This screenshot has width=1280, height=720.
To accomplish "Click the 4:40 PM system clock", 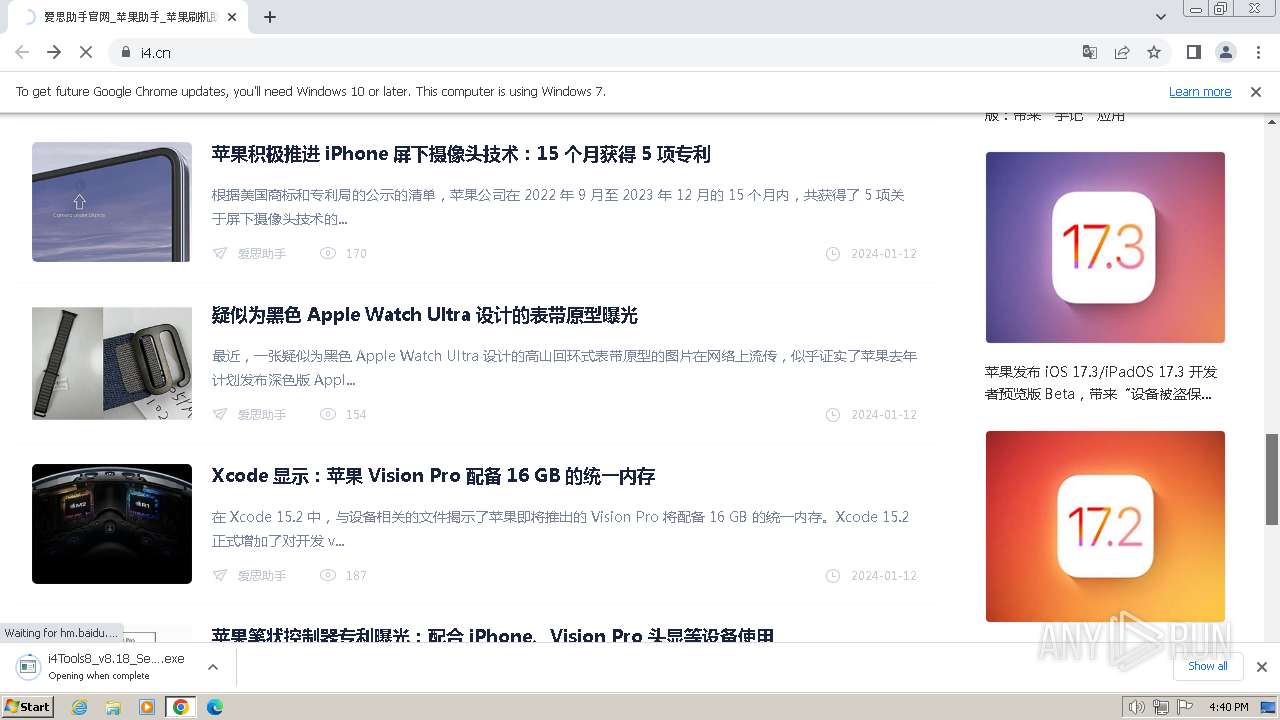I will [x=1228, y=707].
